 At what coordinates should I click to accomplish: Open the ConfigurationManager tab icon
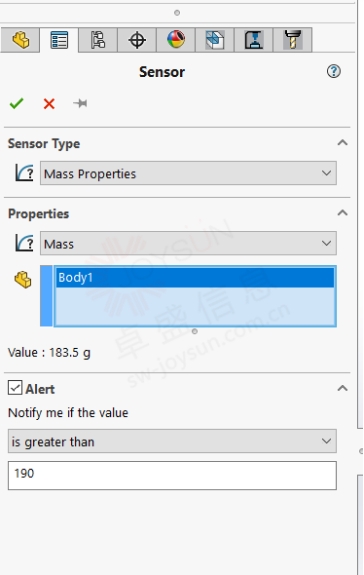pos(98,40)
